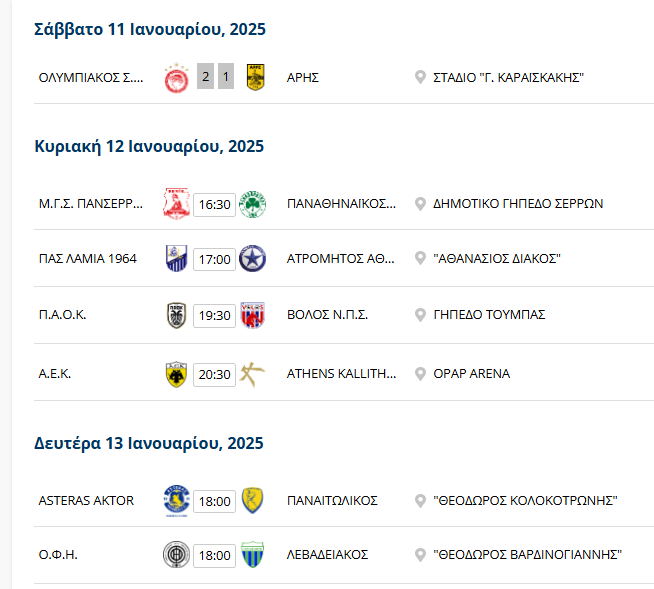The height and width of the screenshot is (589, 654).
Task: Click the Asteras Aktor round crest
Action: (x=176, y=501)
